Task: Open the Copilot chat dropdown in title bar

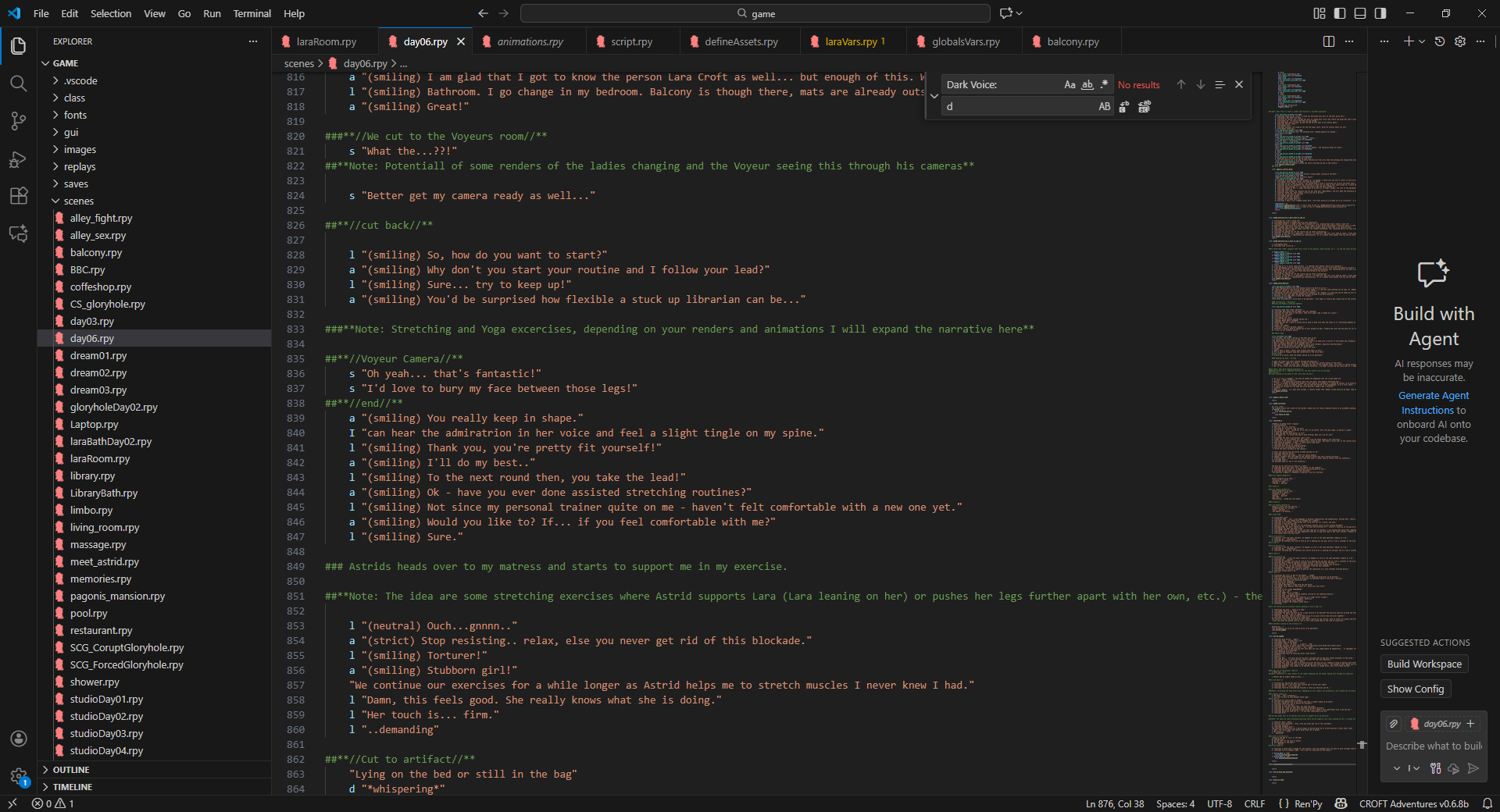Action: click(x=1020, y=13)
